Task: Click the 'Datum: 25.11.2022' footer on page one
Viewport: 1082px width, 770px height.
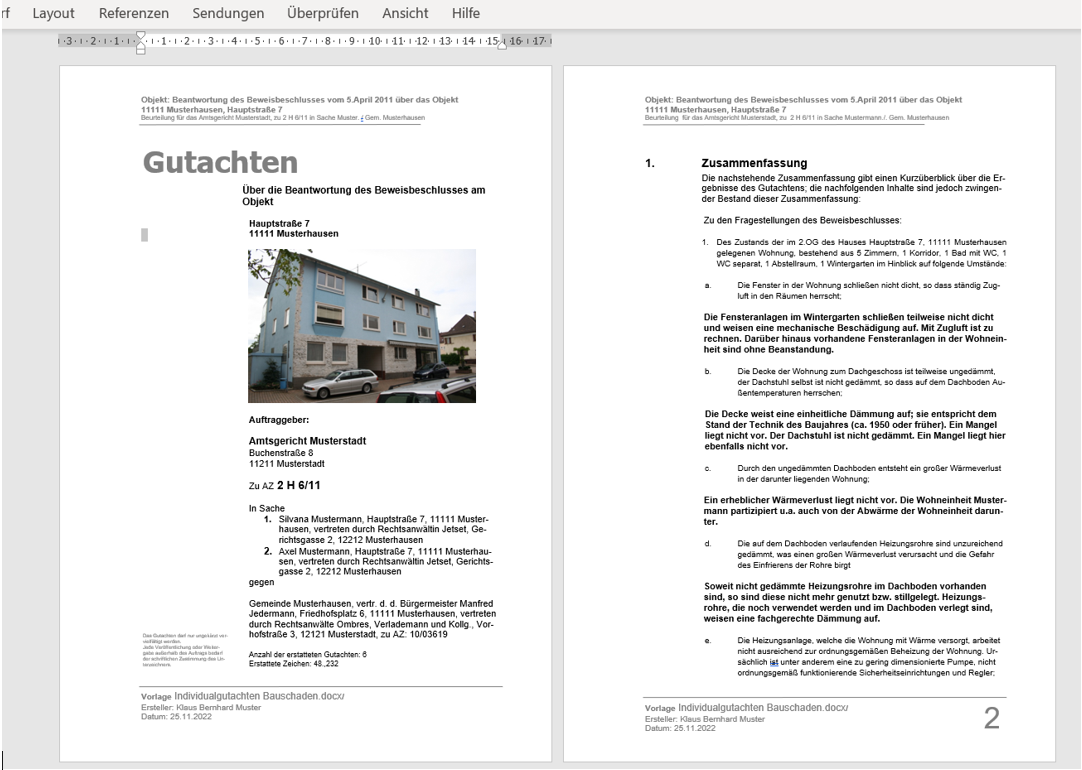Action: point(176,717)
